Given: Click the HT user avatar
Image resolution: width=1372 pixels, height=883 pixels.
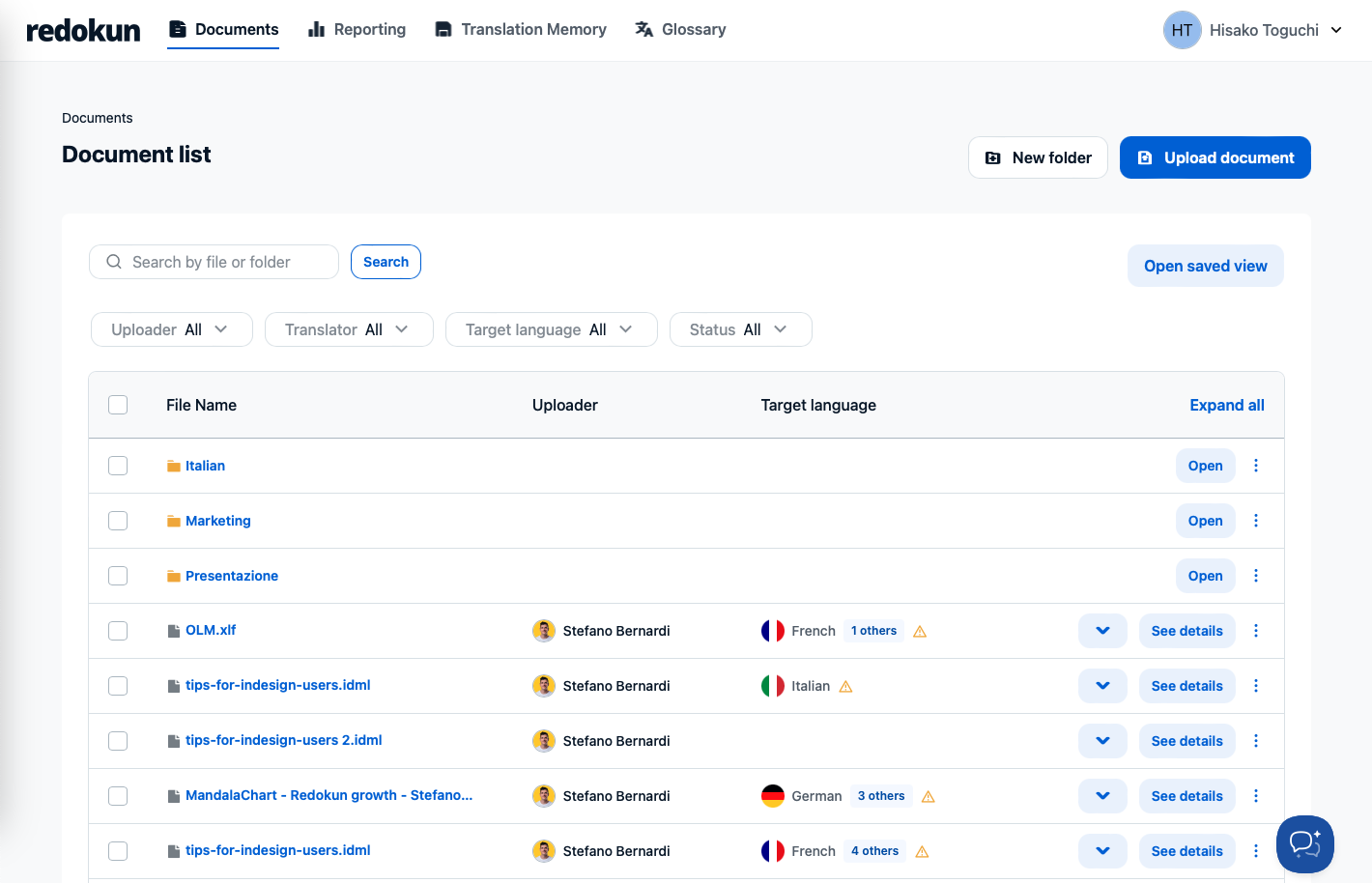Looking at the screenshot, I should tap(1182, 30).
